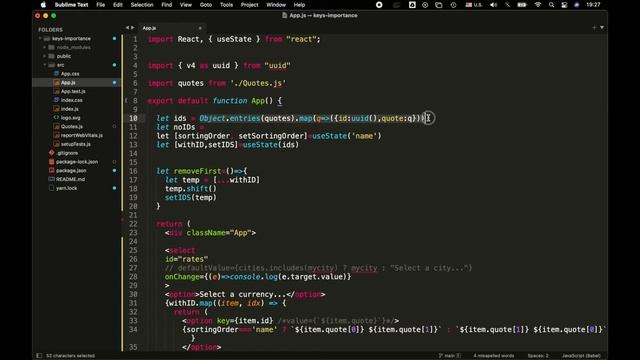Open App.css in the sidebar
The height and width of the screenshot is (360, 640).
70,74
